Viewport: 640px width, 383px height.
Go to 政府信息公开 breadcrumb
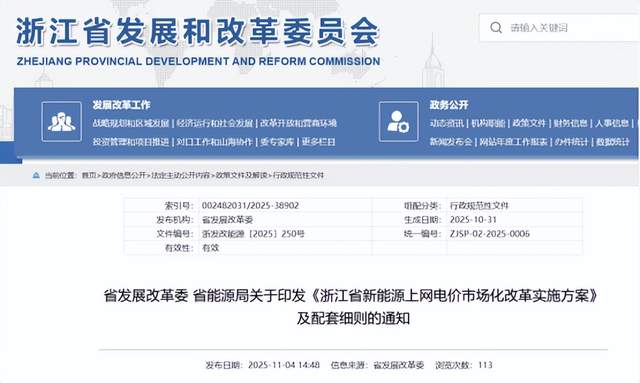click(x=123, y=175)
